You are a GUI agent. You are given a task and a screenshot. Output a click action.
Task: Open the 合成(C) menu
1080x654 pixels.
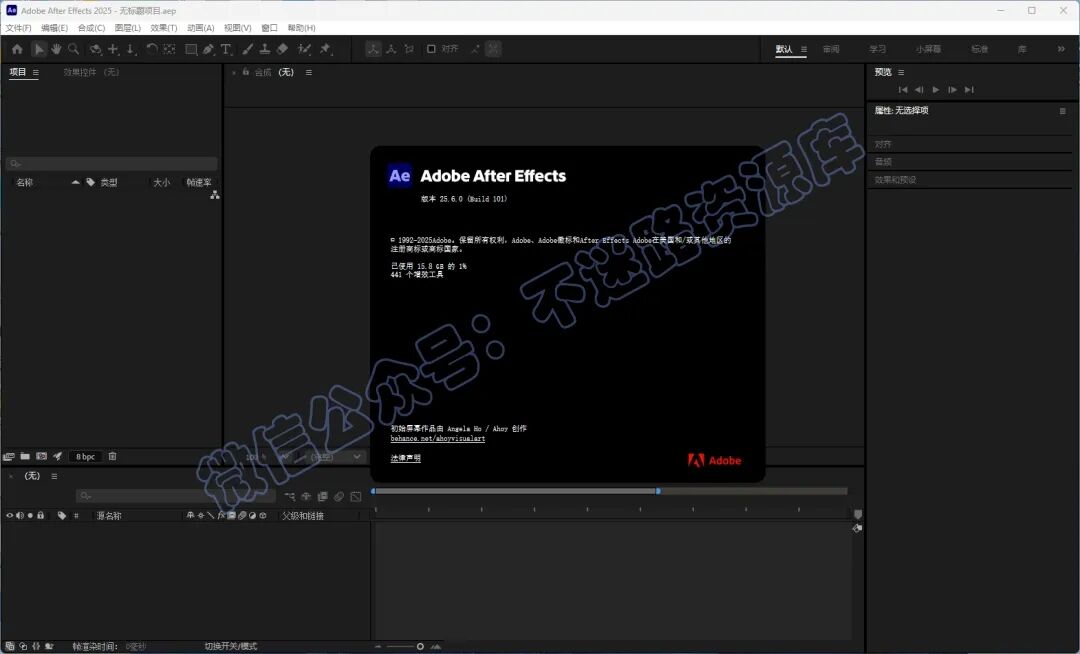coord(92,28)
